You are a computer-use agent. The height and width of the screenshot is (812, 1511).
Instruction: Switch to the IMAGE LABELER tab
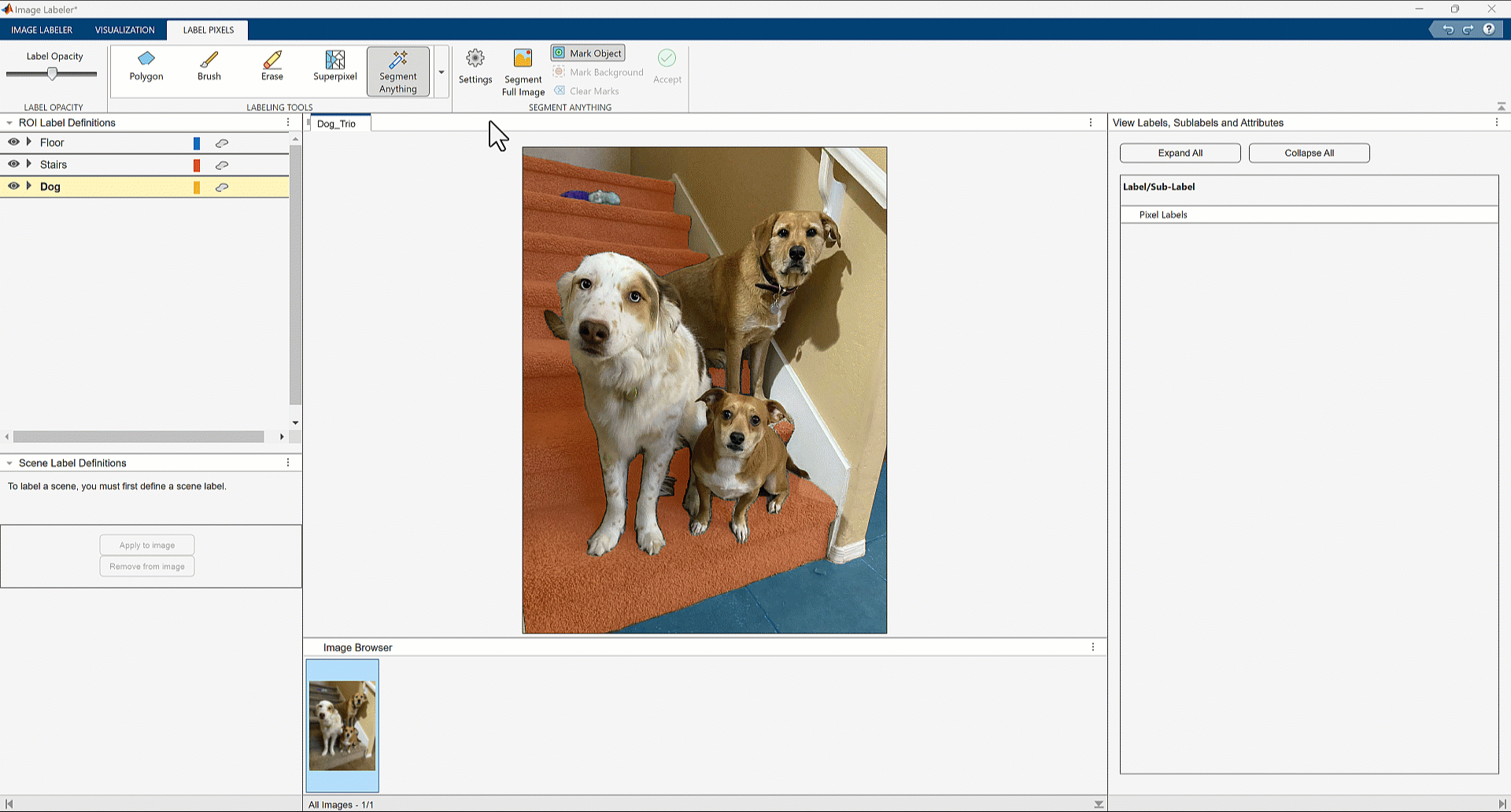pos(42,30)
